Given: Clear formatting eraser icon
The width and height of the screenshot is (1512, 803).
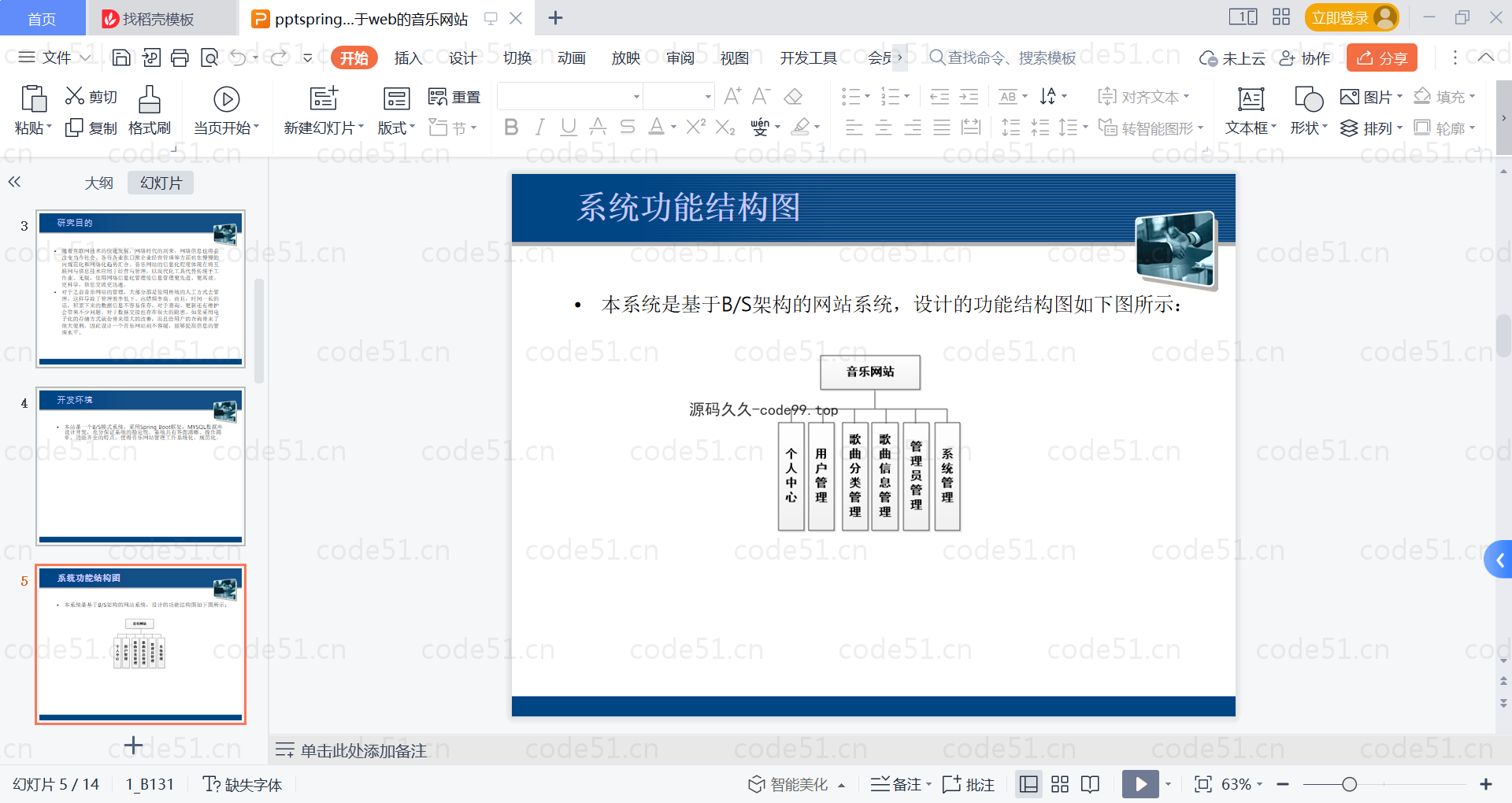Looking at the screenshot, I should point(793,96).
